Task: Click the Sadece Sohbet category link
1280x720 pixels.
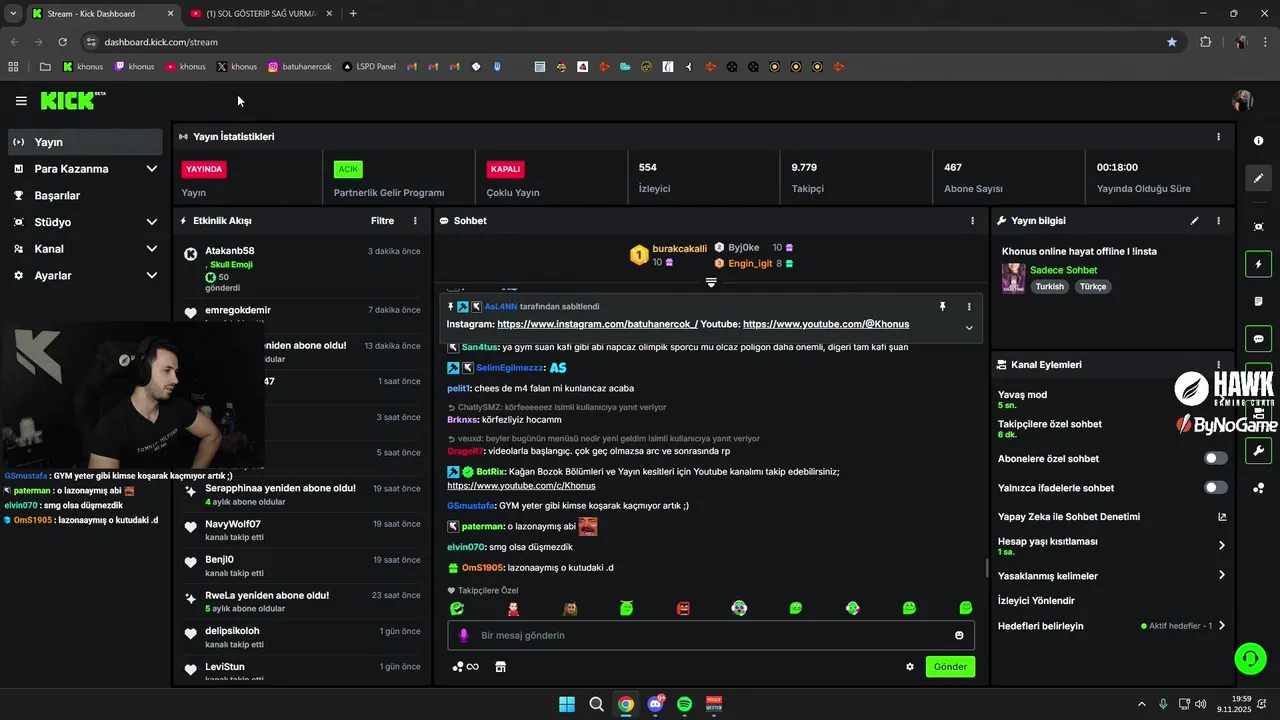Action: [1063, 270]
